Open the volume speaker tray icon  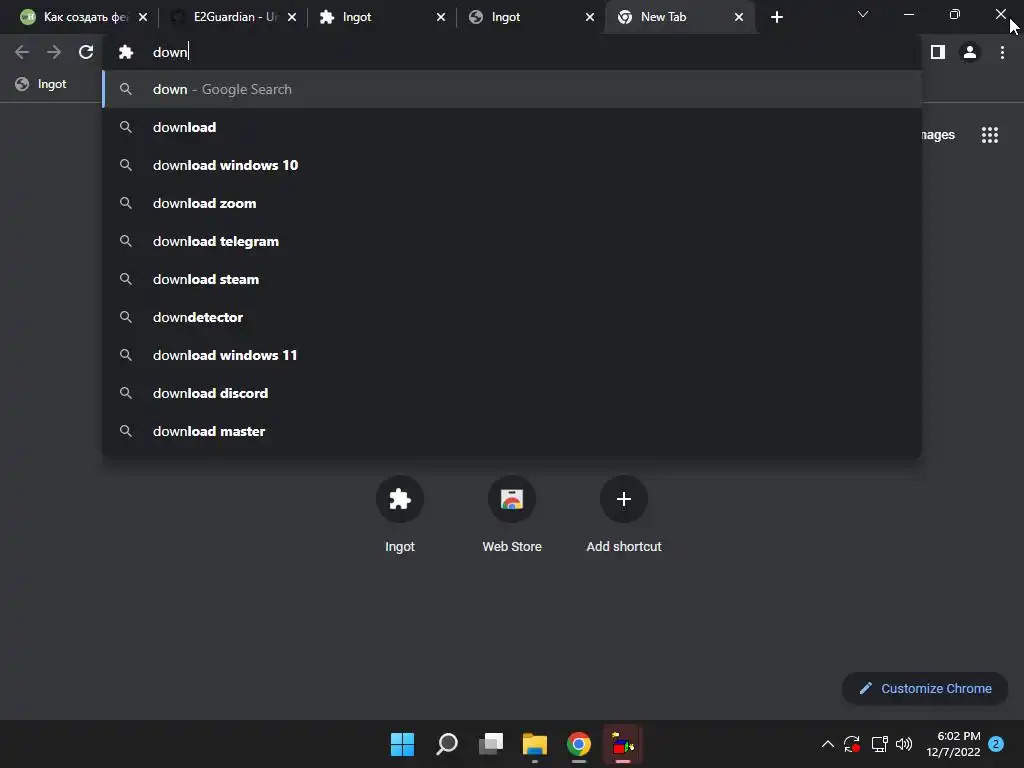tap(904, 744)
